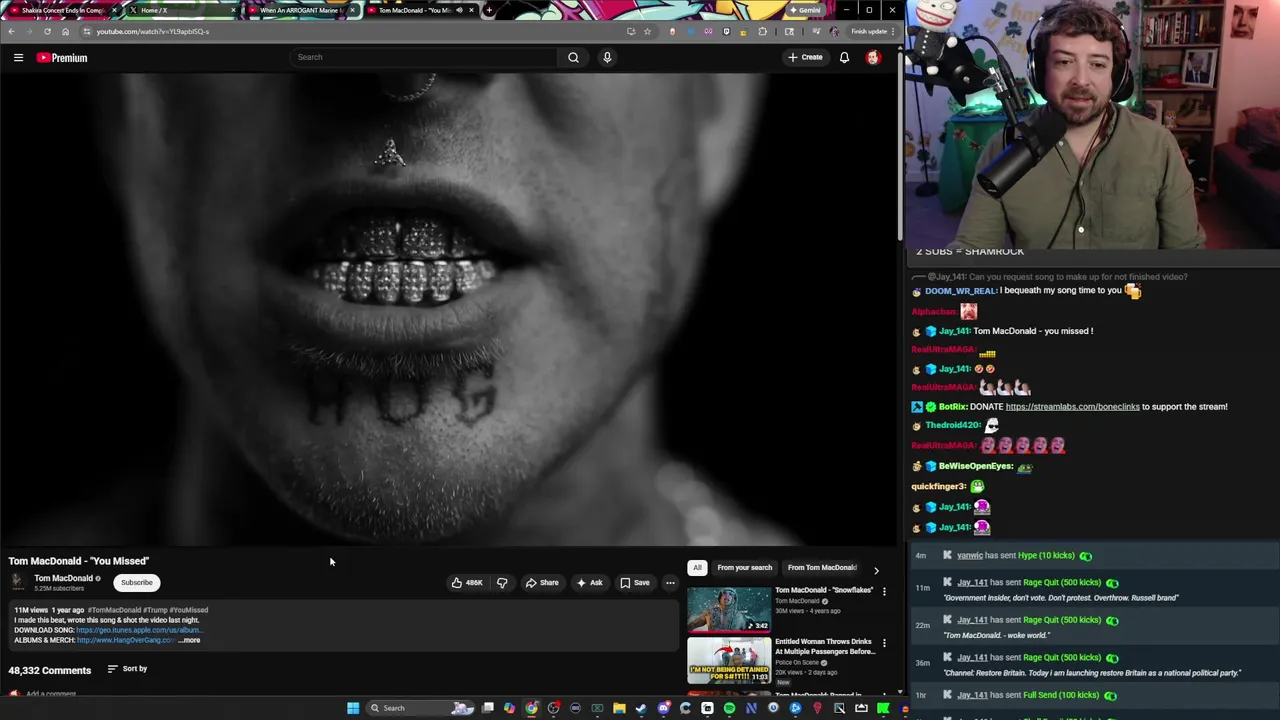Screen dimensions: 1280x720
Task: Click the Ask button
Action: (x=589, y=582)
